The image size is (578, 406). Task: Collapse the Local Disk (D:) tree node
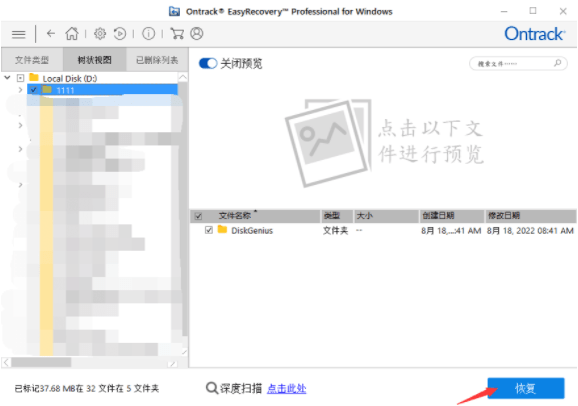click(7, 78)
